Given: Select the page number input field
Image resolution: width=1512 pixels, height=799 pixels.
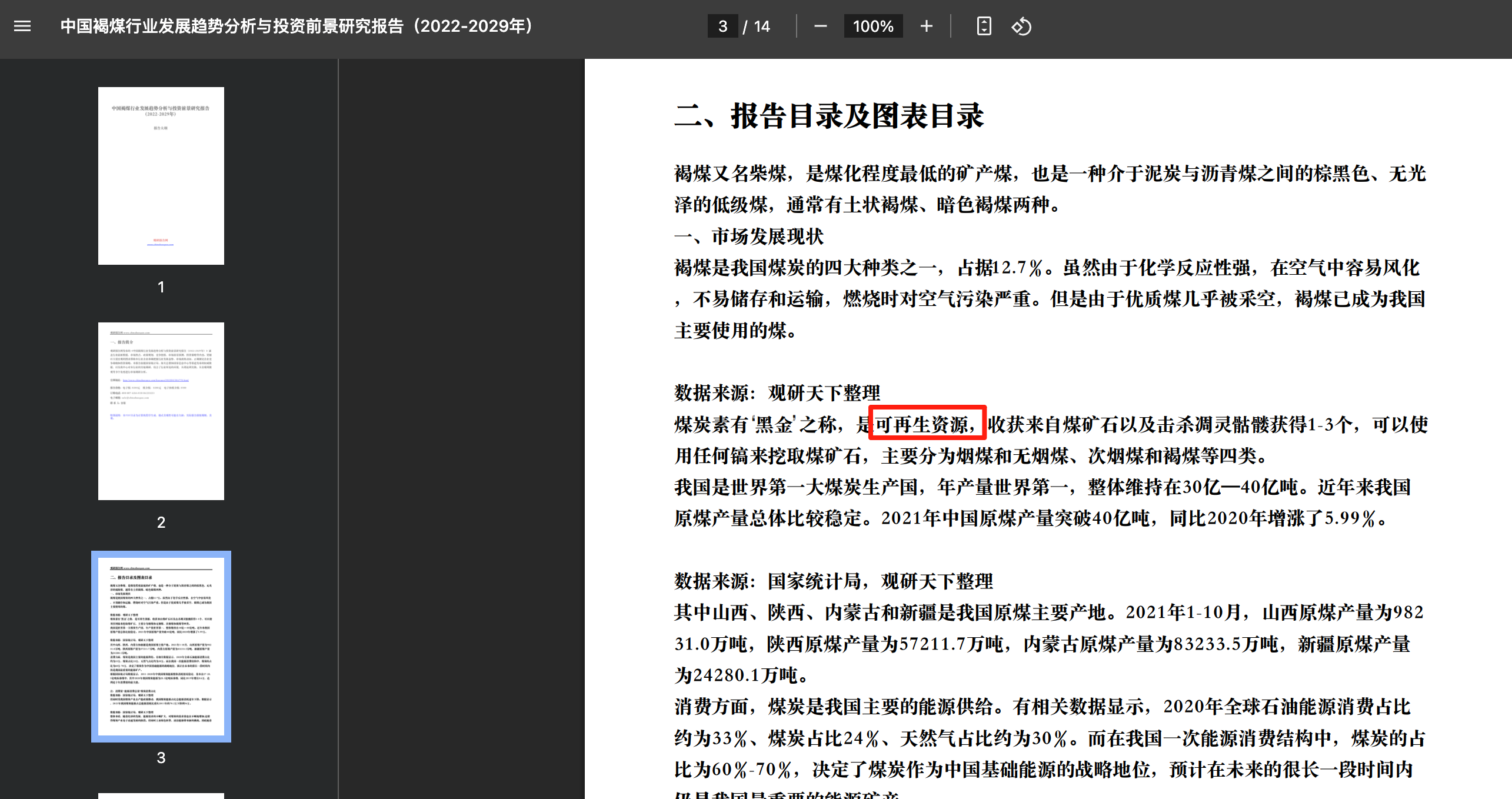Looking at the screenshot, I should (722, 26).
